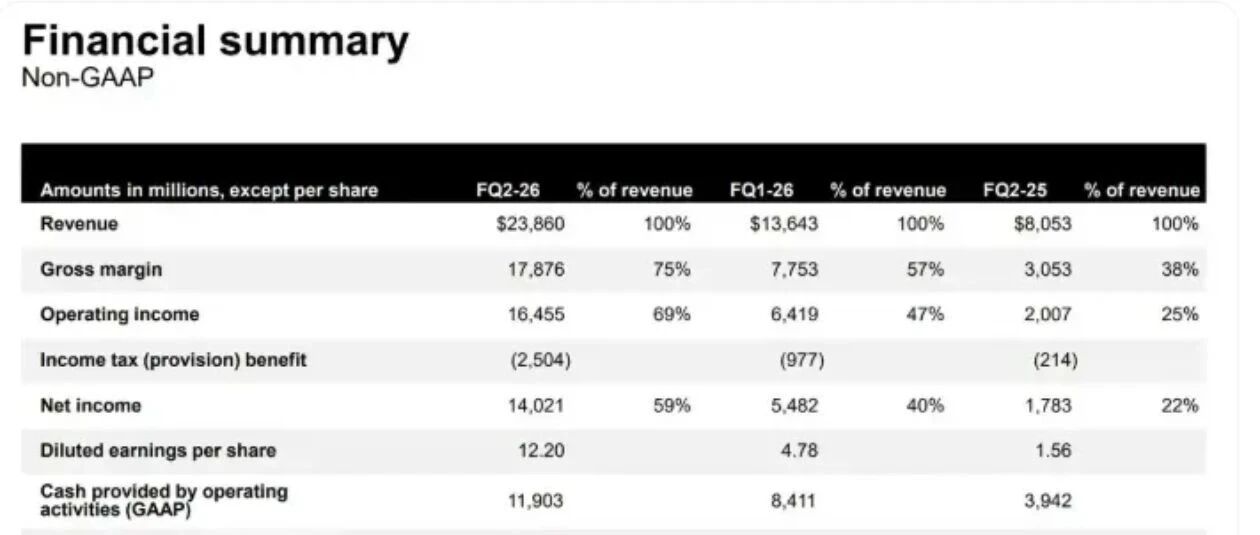The height and width of the screenshot is (535, 1260).
Task: Click the Financial summary title
Action: click(x=215, y=42)
